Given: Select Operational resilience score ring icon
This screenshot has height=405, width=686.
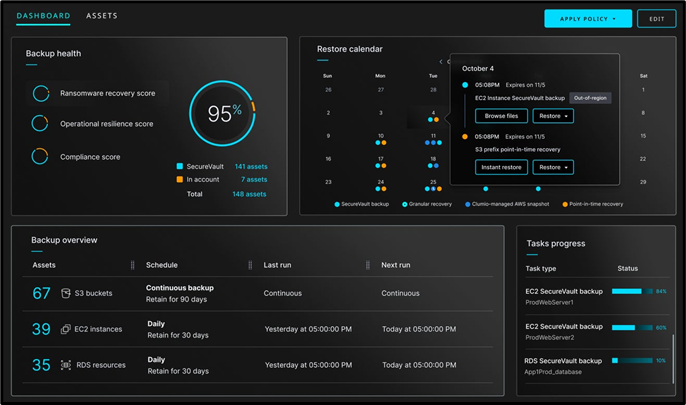Looking at the screenshot, I should [x=40, y=123].
